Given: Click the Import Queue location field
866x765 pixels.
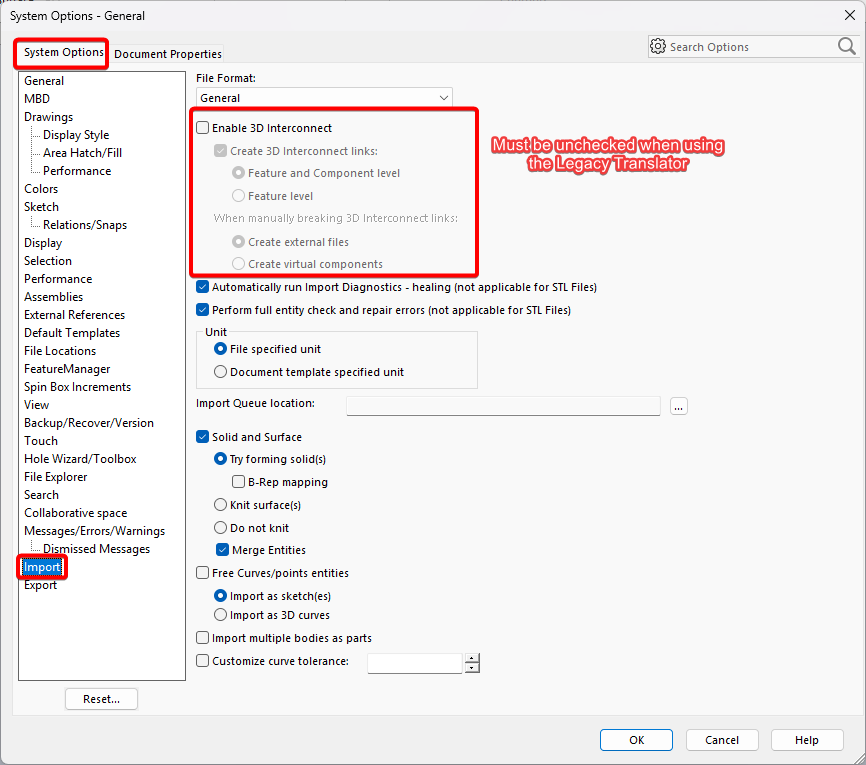Looking at the screenshot, I should [503, 406].
